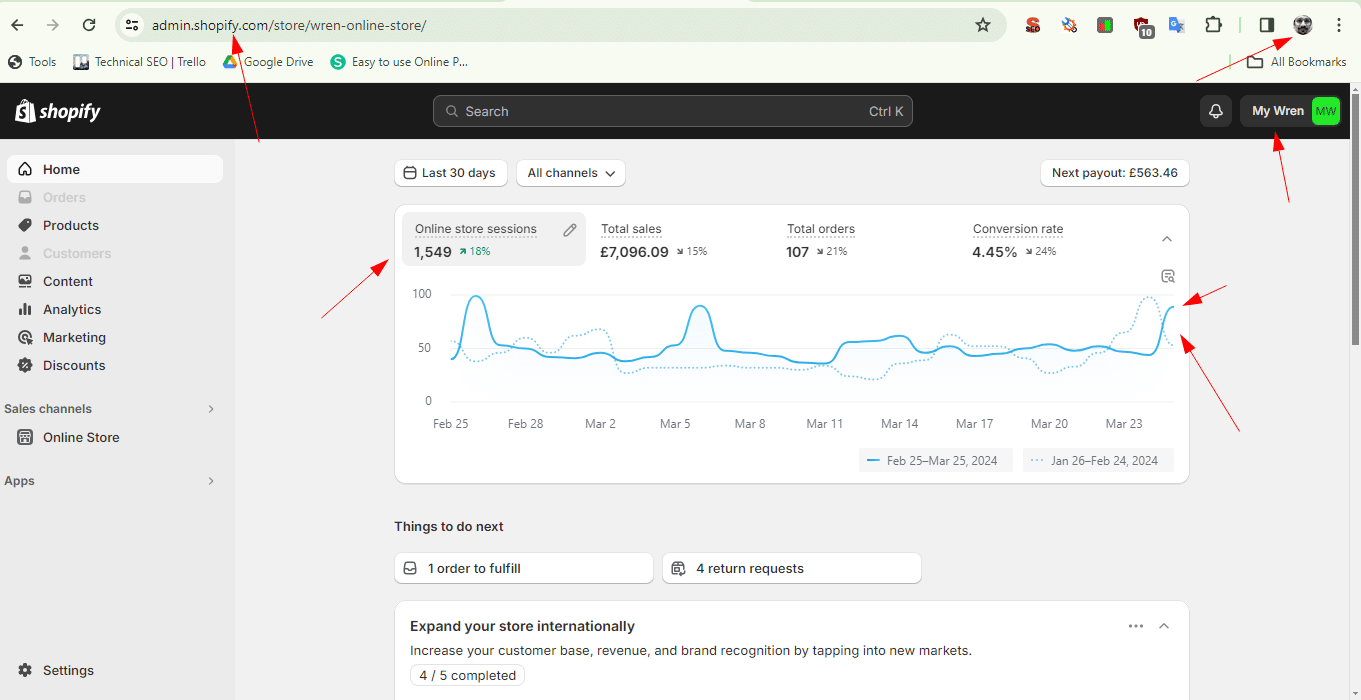The width and height of the screenshot is (1361, 700).
Task: Select the Total orders metric
Action: coord(866,240)
